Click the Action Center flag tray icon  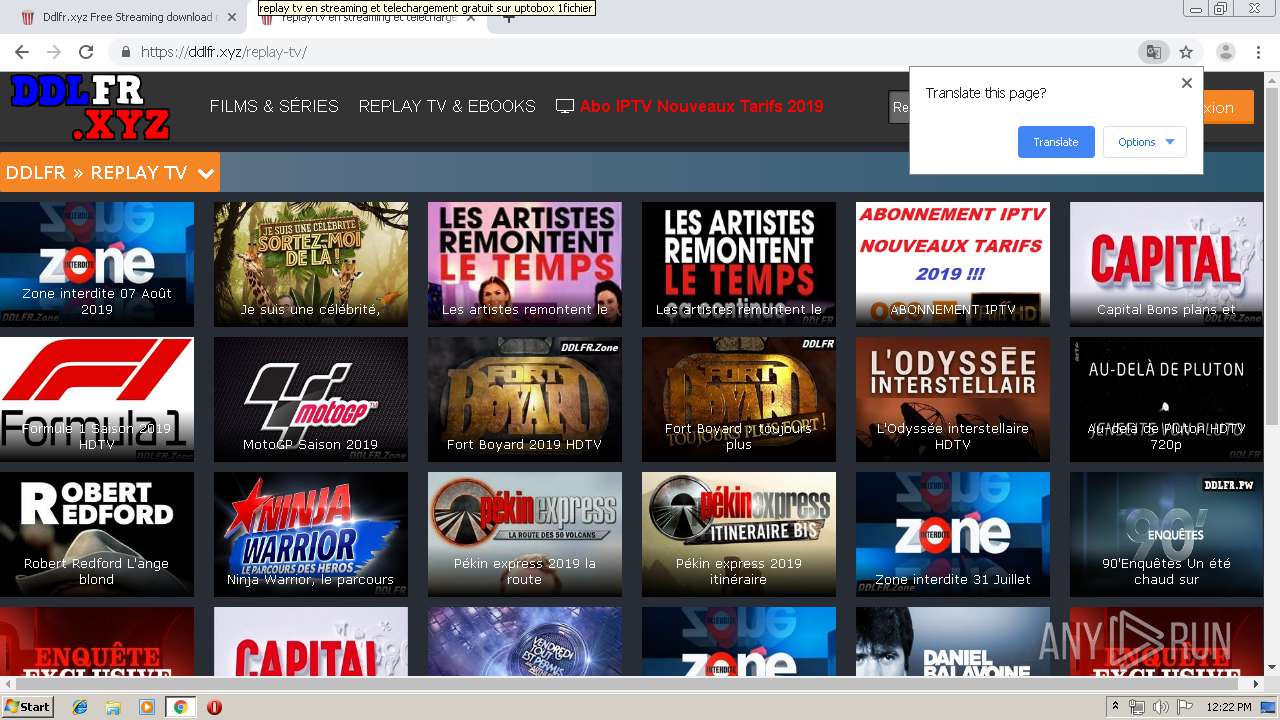point(1184,707)
